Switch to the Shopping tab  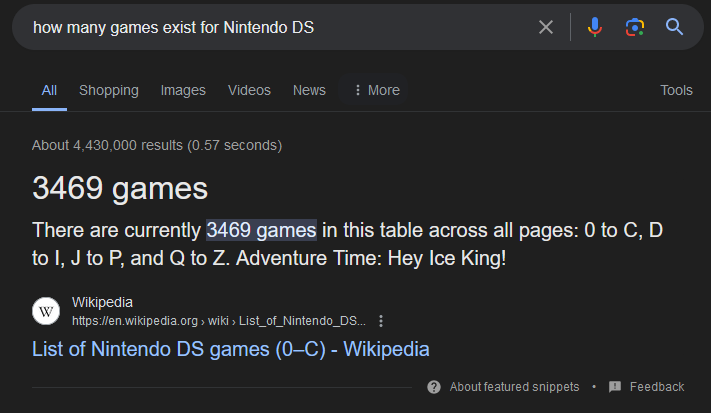pyautogui.click(x=109, y=90)
